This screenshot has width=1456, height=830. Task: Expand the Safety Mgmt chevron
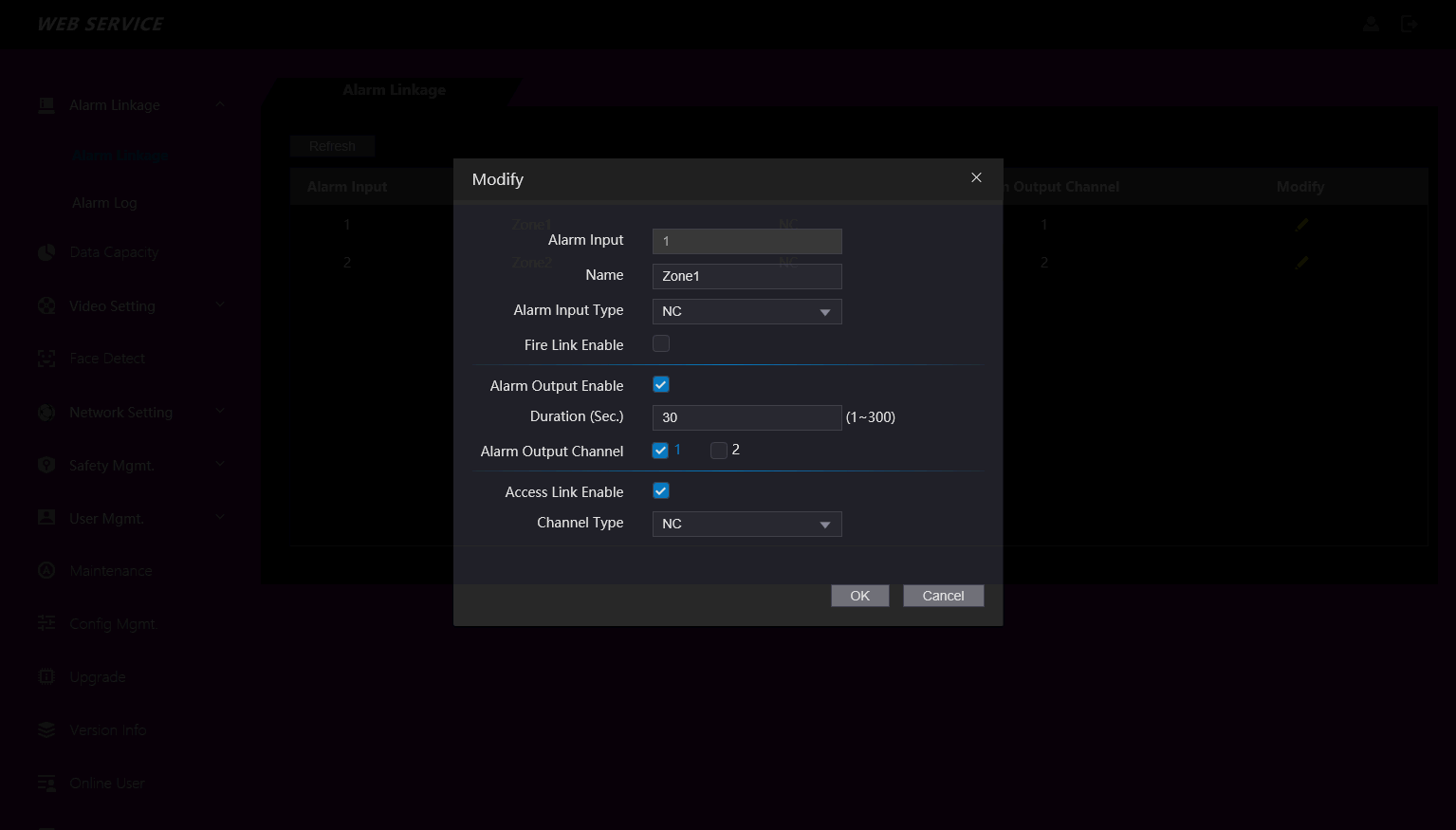[220, 464]
